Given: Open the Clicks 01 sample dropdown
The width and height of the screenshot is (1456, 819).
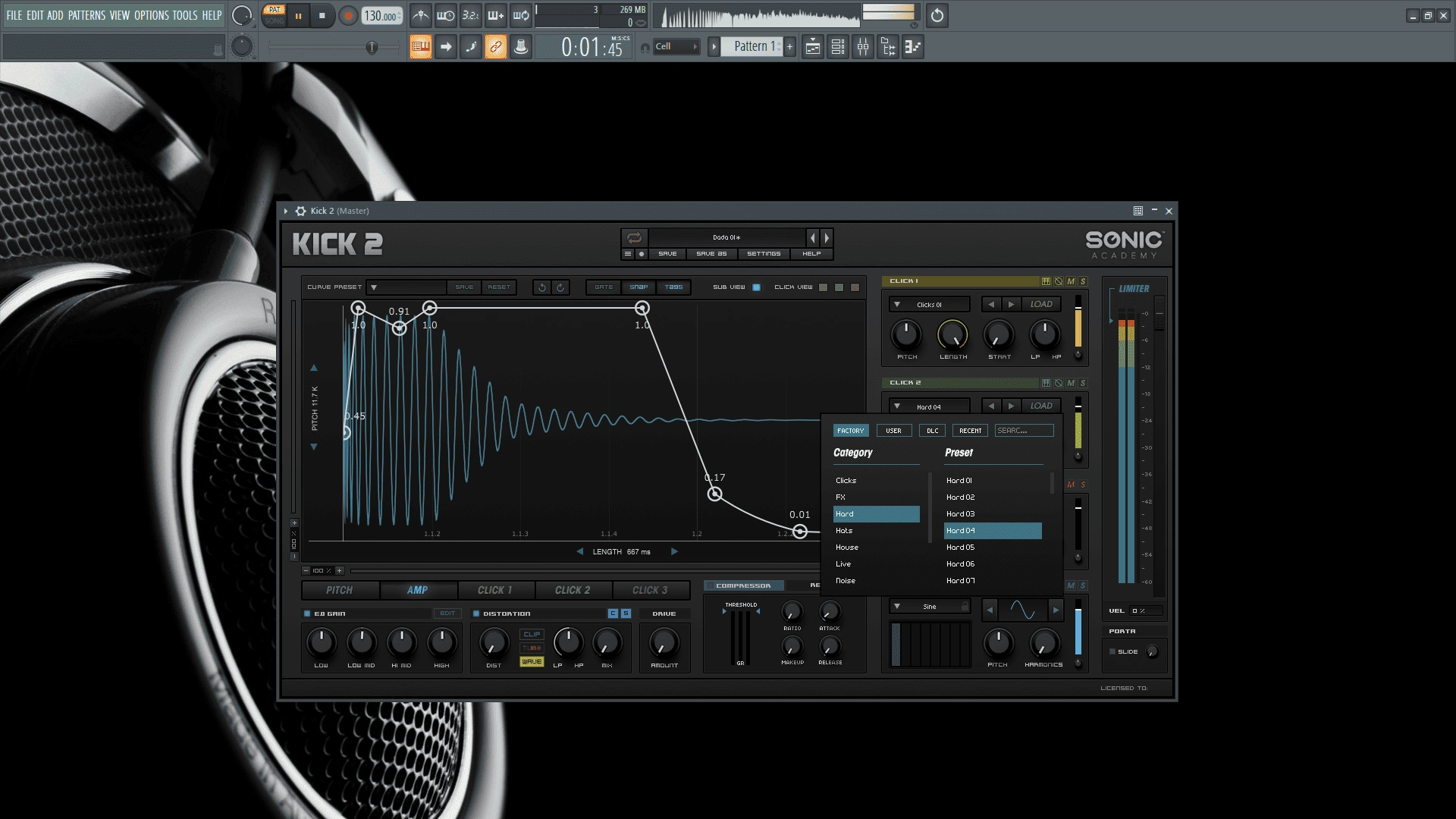Looking at the screenshot, I should (930, 304).
